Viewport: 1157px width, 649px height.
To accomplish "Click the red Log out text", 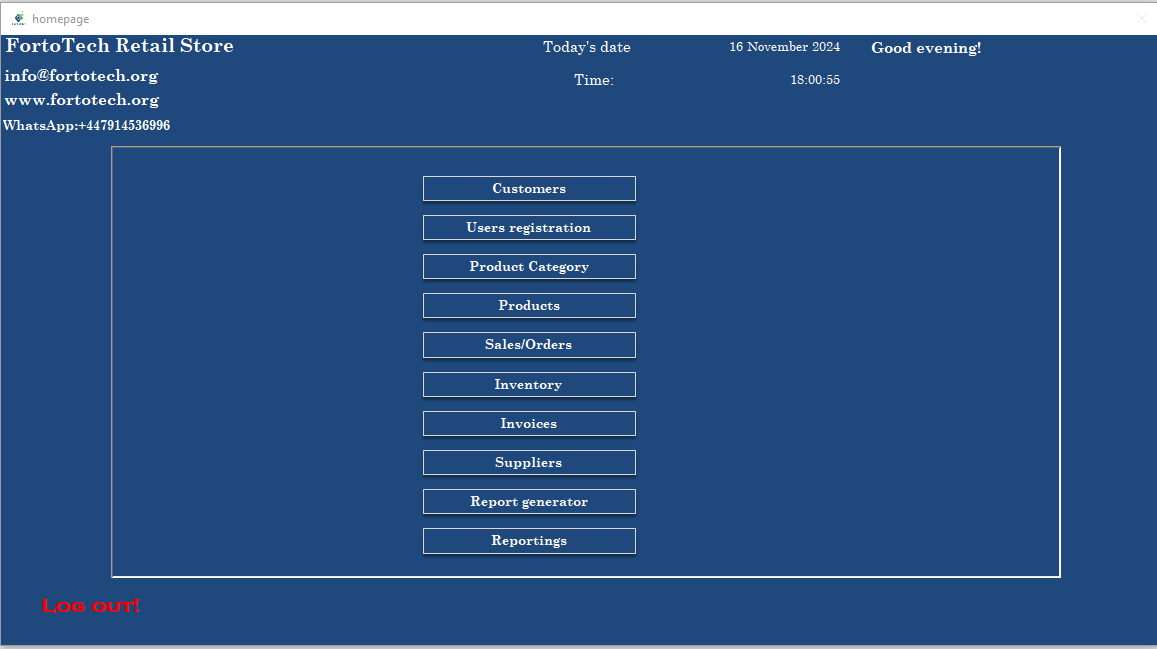I will 91,606.
